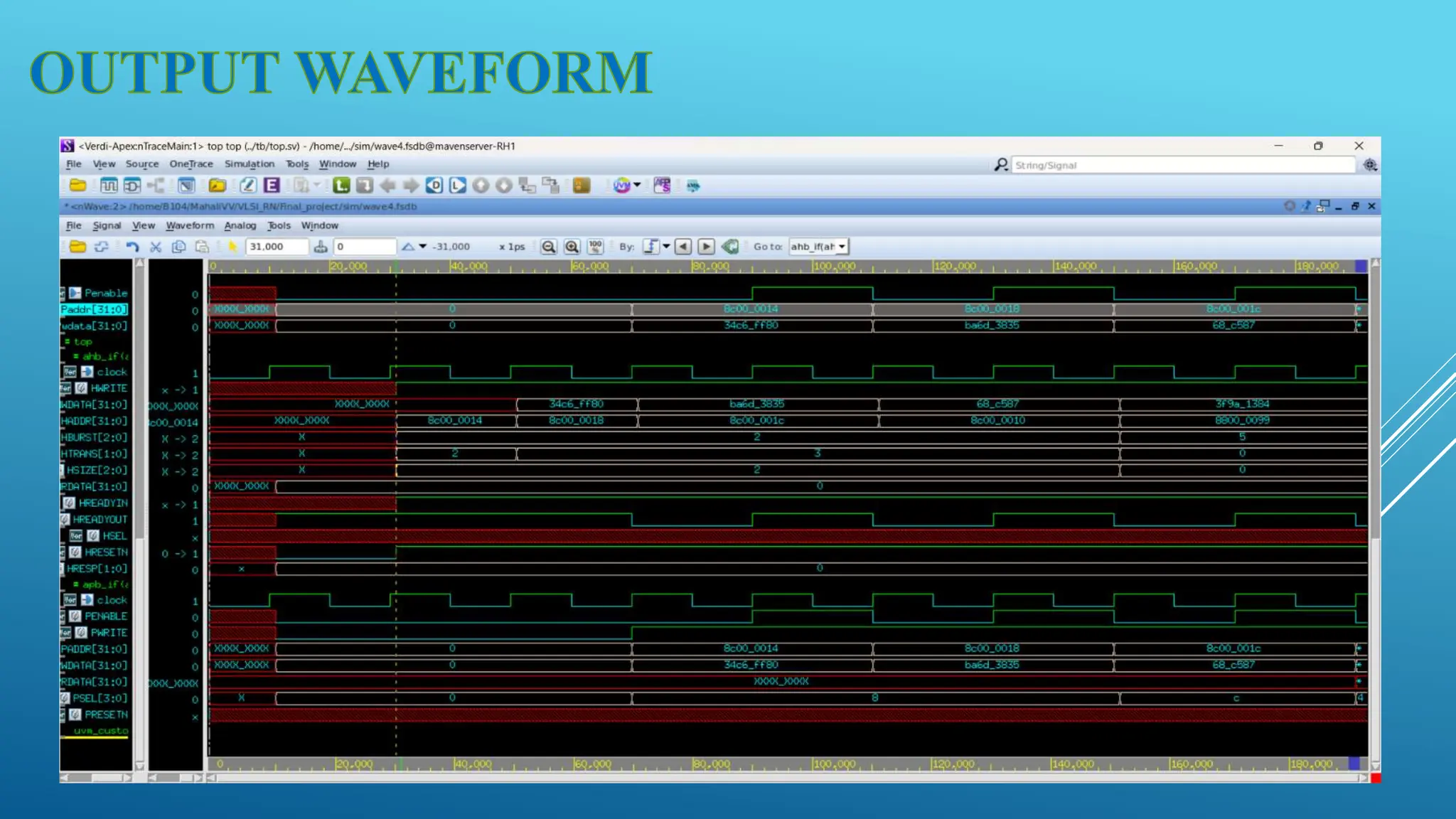This screenshot has width=1456, height=819.
Task: Search previous edge with left arrow button
Action: click(x=682, y=247)
